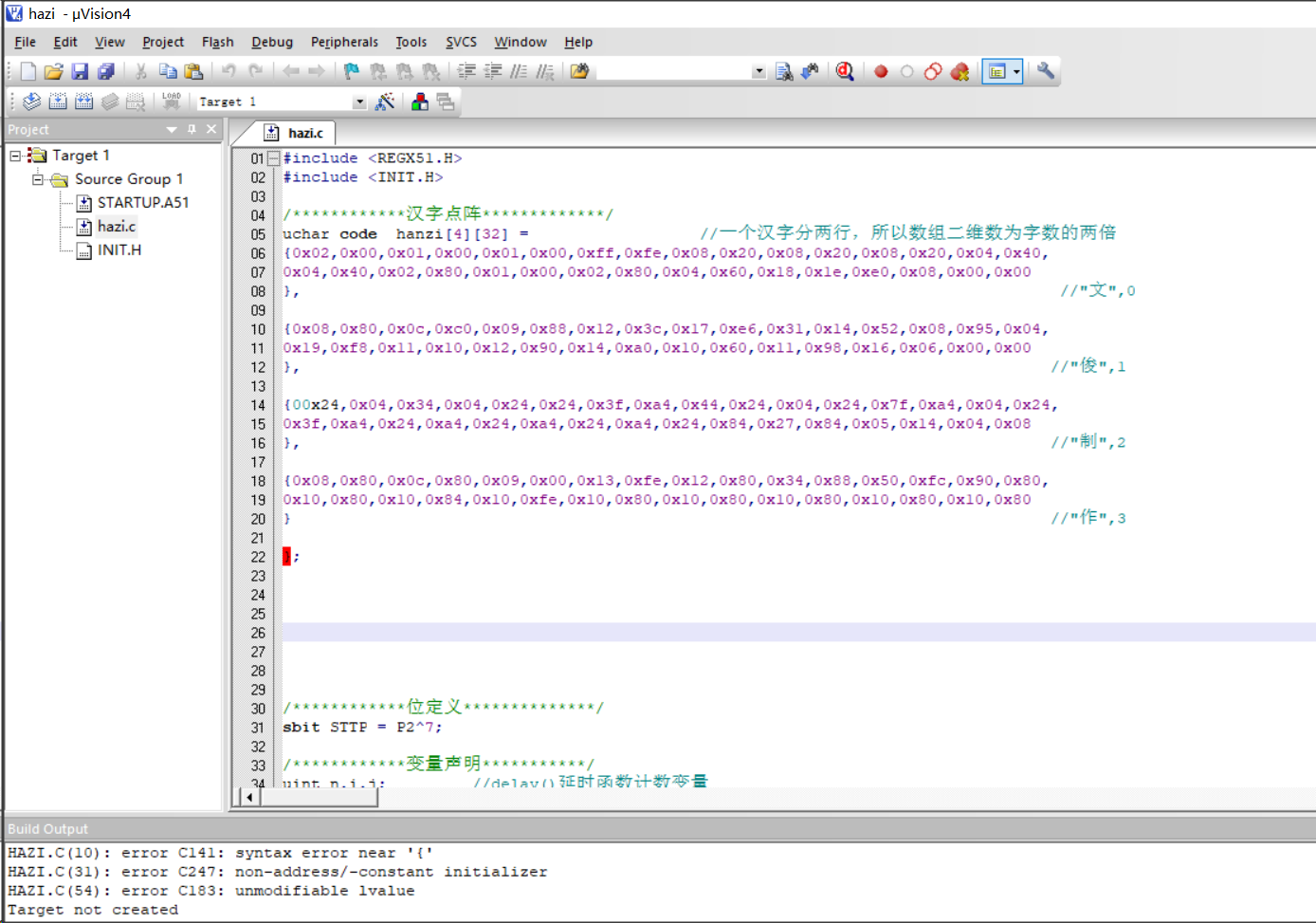Click the error line 'HAZI.C(10): error C141'
1316x923 pixels.
(x=220, y=854)
